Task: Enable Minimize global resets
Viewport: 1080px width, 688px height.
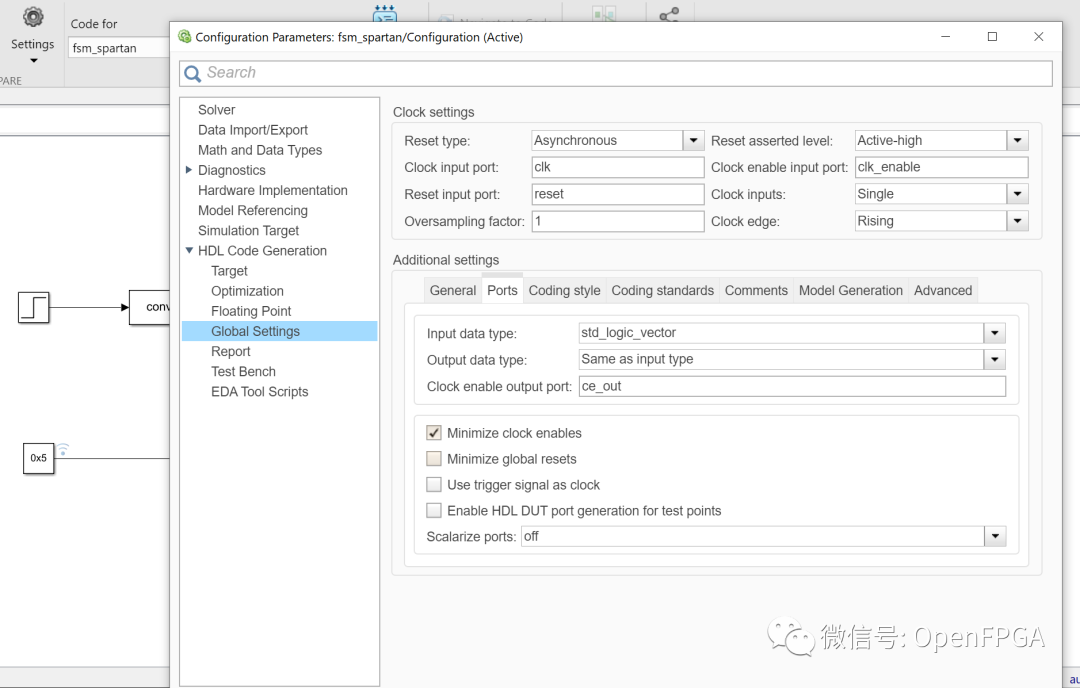Action: click(434, 459)
